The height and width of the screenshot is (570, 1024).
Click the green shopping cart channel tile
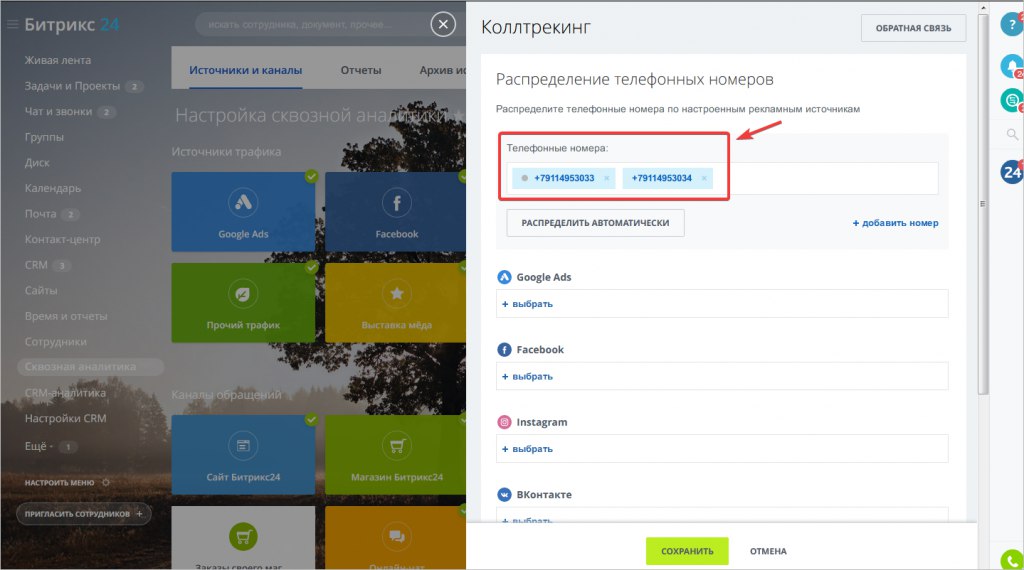click(x=243, y=537)
